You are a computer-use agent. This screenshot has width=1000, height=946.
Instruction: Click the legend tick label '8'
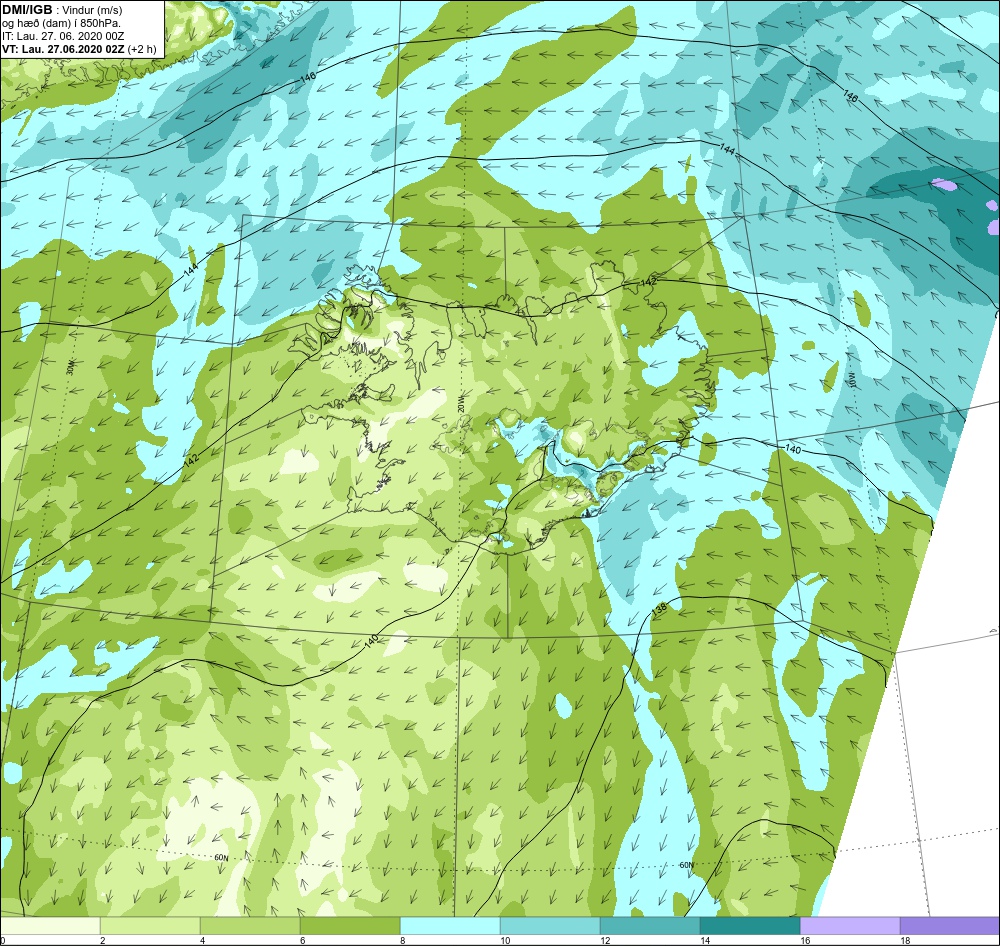[x=402, y=940]
